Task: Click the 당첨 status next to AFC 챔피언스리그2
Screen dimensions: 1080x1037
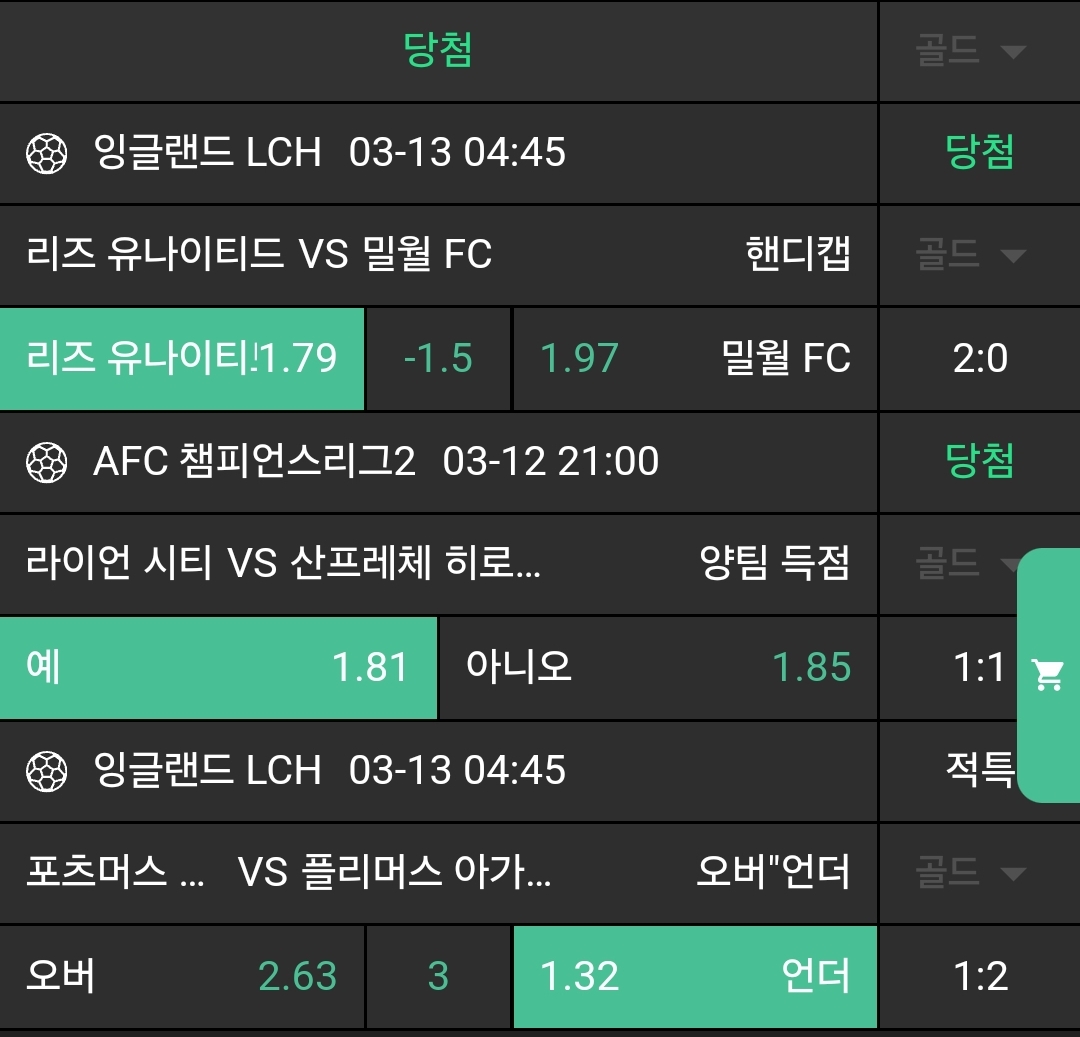Action: pyautogui.click(x=980, y=462)
